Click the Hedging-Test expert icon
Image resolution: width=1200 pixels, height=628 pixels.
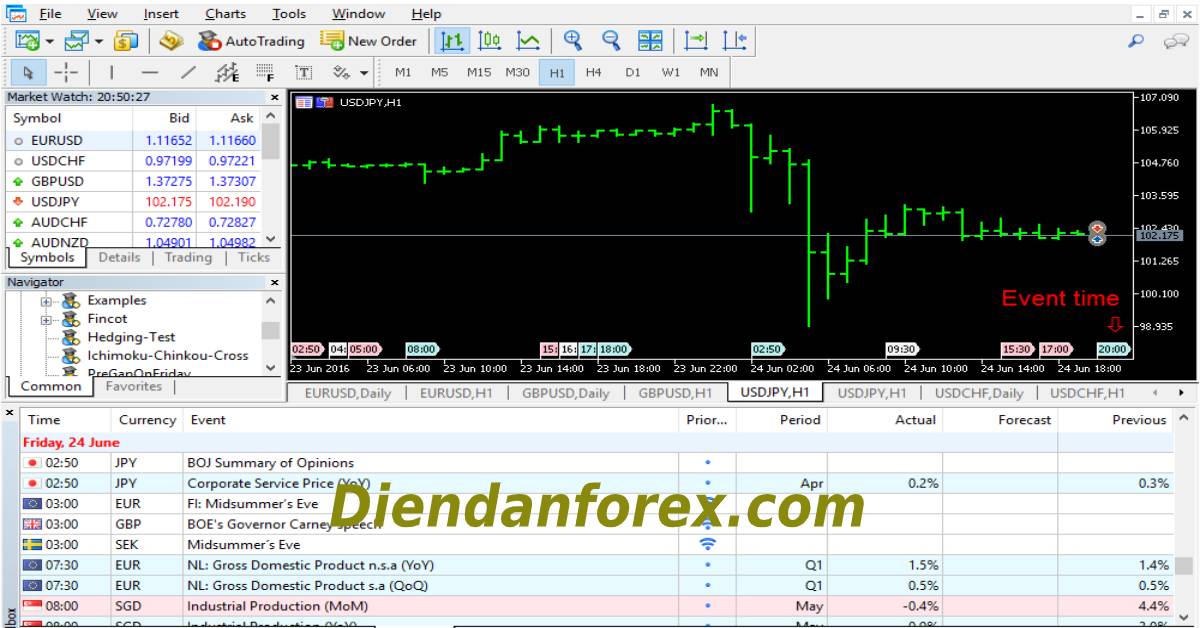point(71,337)
